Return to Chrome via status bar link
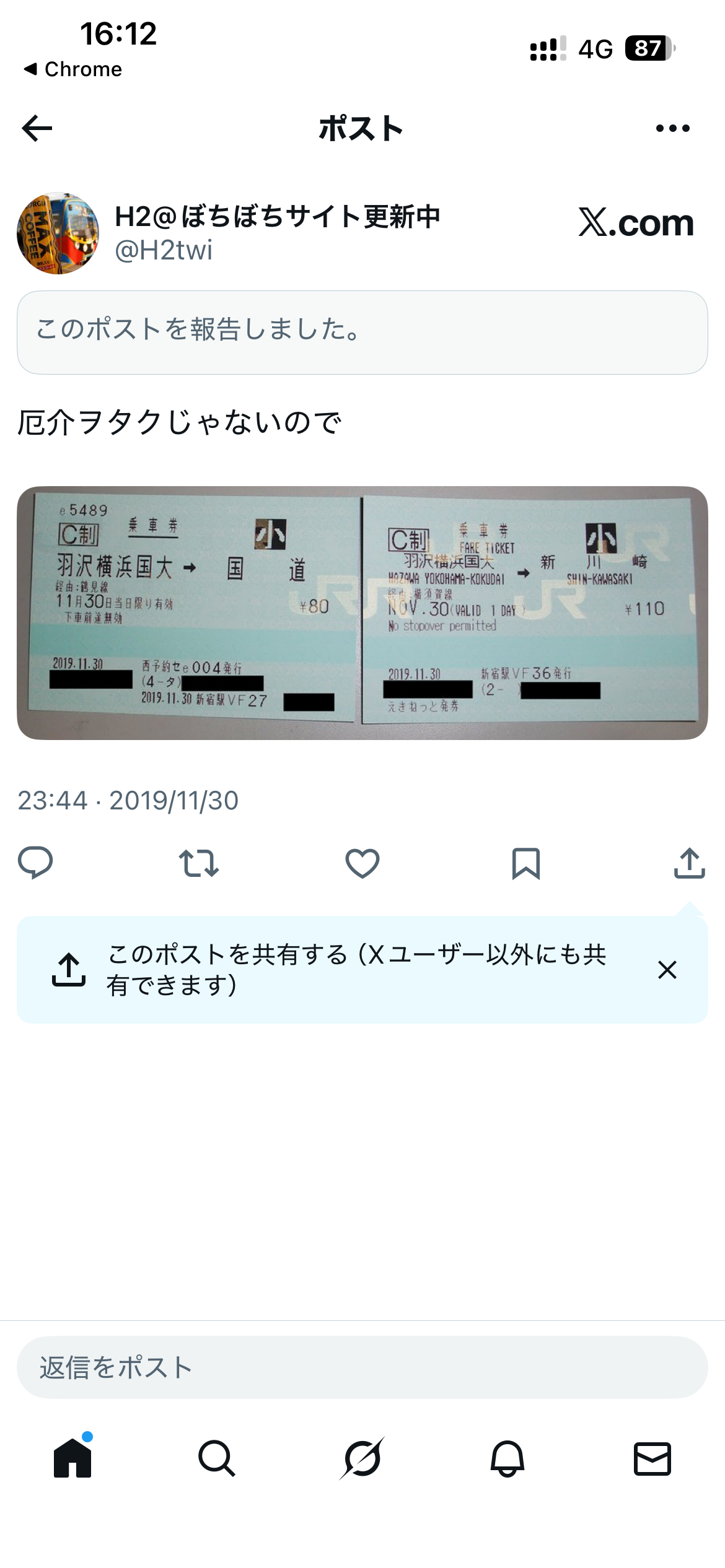The height and width of the screenshot is (1568, 725). point(72,69)
